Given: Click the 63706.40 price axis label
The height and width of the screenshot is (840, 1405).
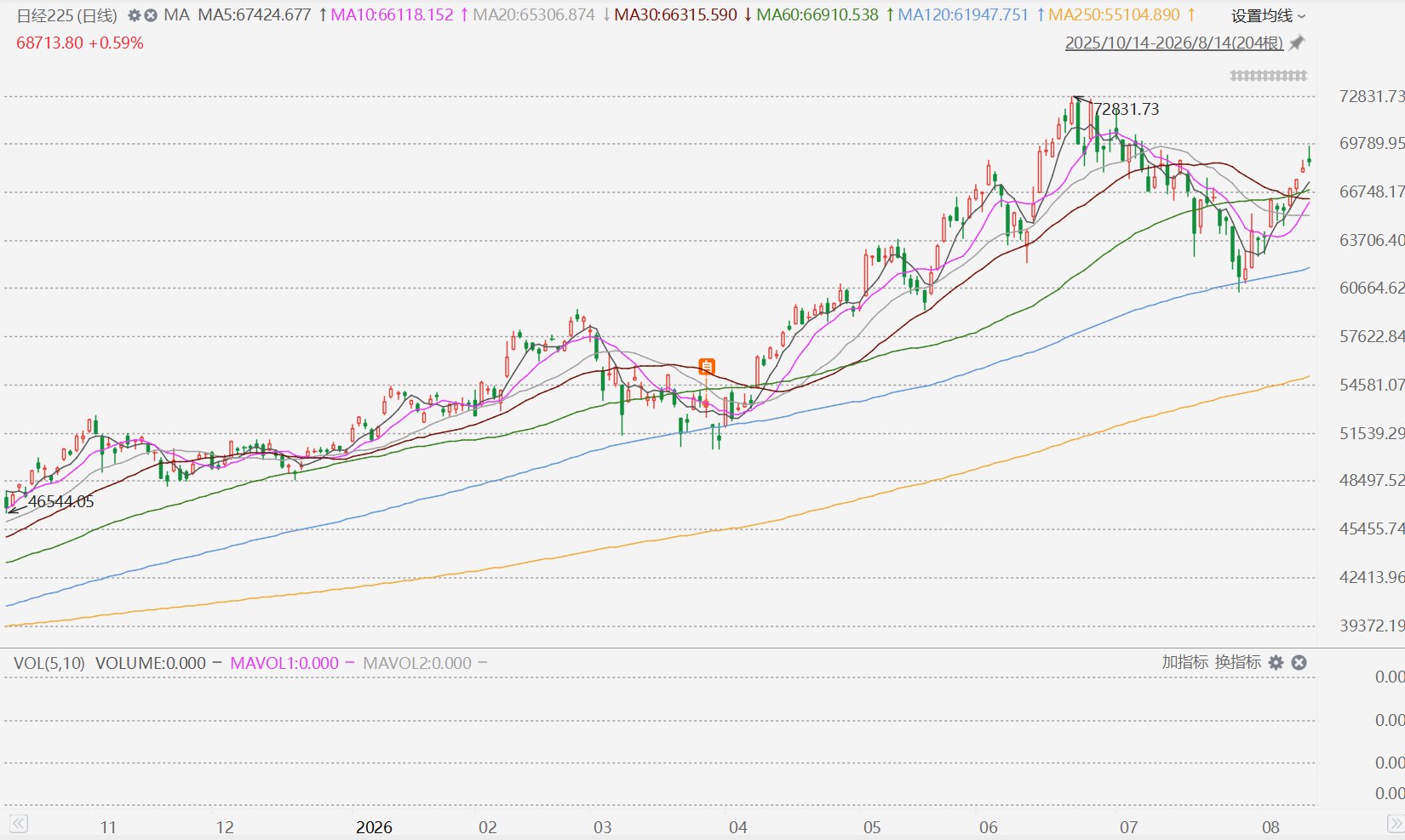Looking at the screenshot, I should click(x=1372, y=240).
